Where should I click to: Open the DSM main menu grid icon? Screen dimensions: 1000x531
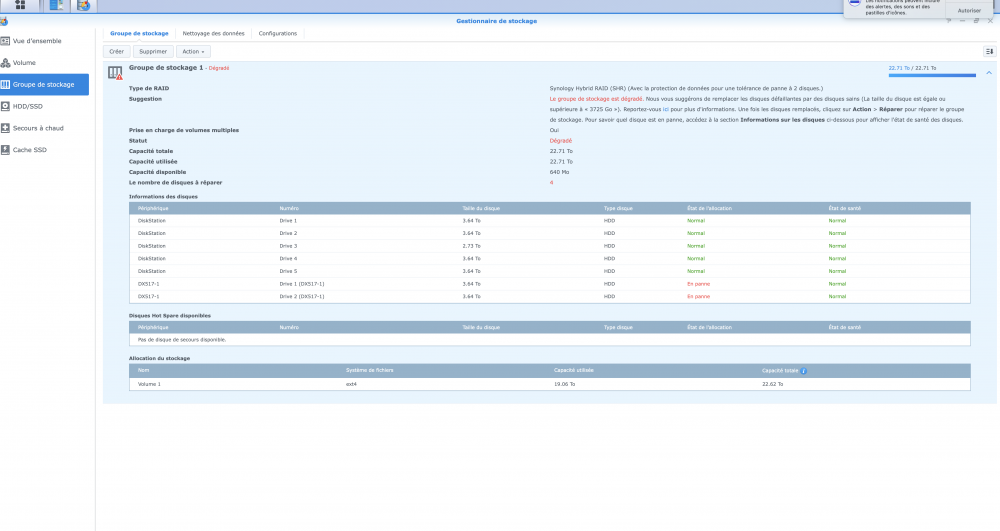coord(20,5)
